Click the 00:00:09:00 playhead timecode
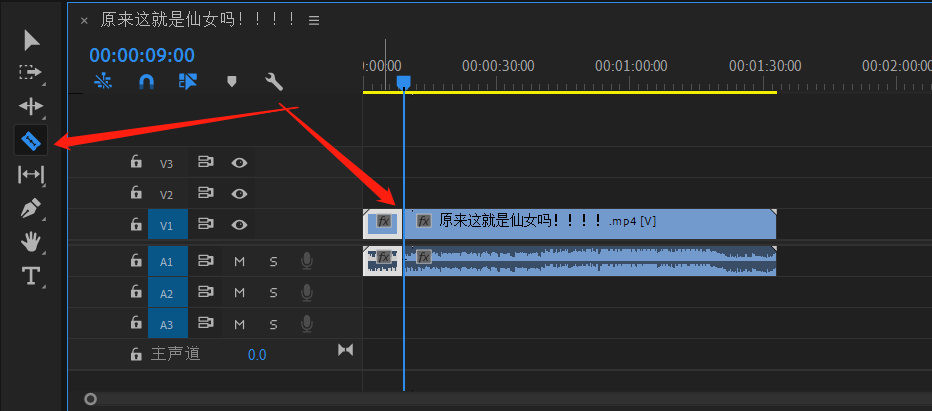The width and height of the screenshot is (932, 411). tap(142, 55)
